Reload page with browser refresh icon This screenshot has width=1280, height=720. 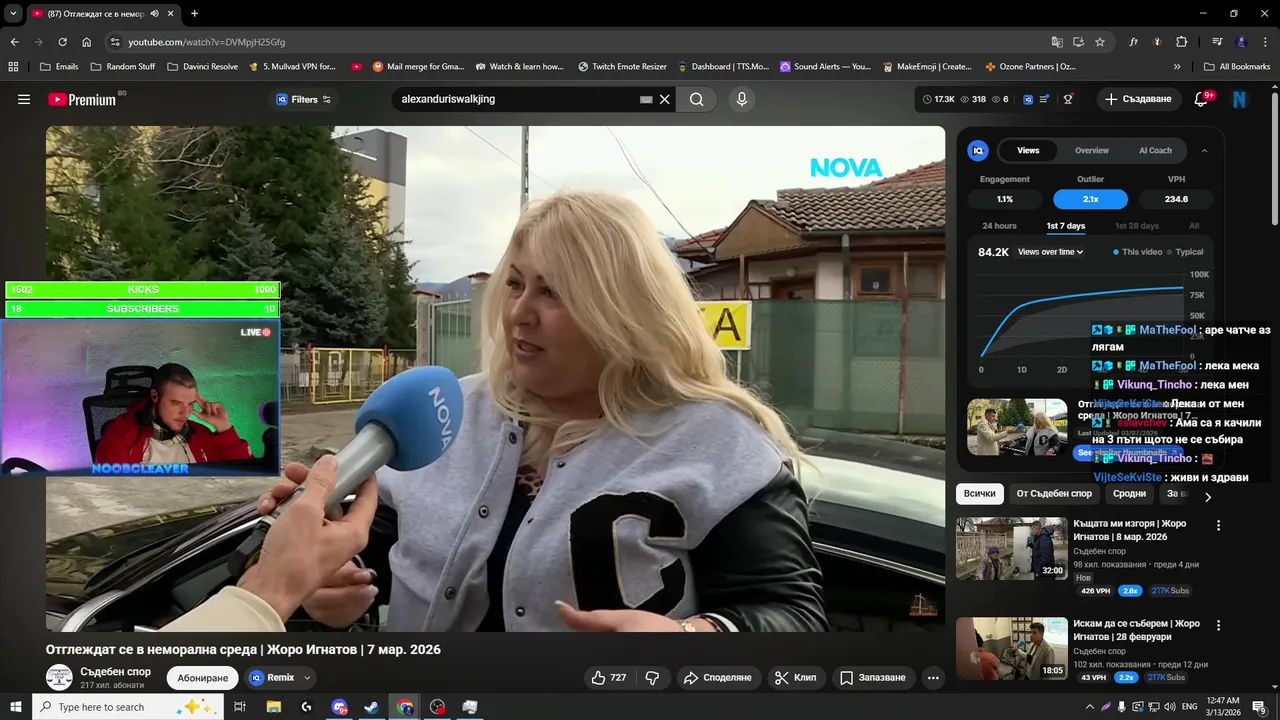(62, 42)
